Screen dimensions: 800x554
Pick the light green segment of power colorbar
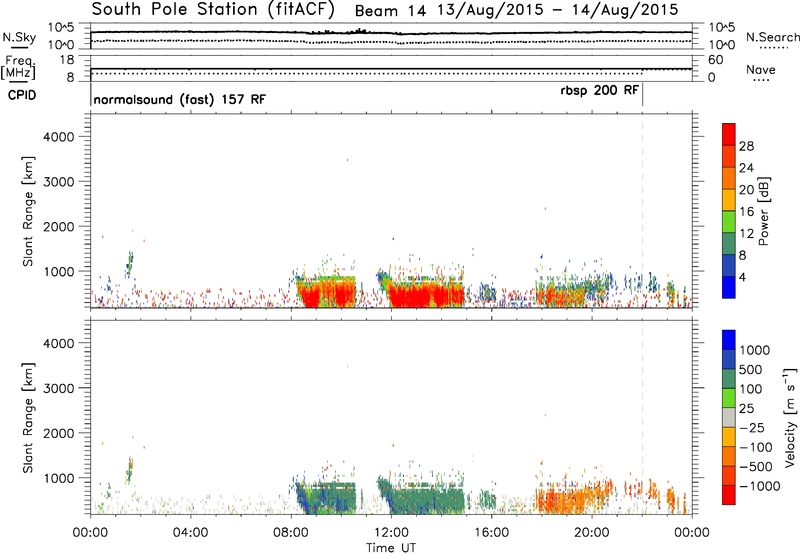729,222
